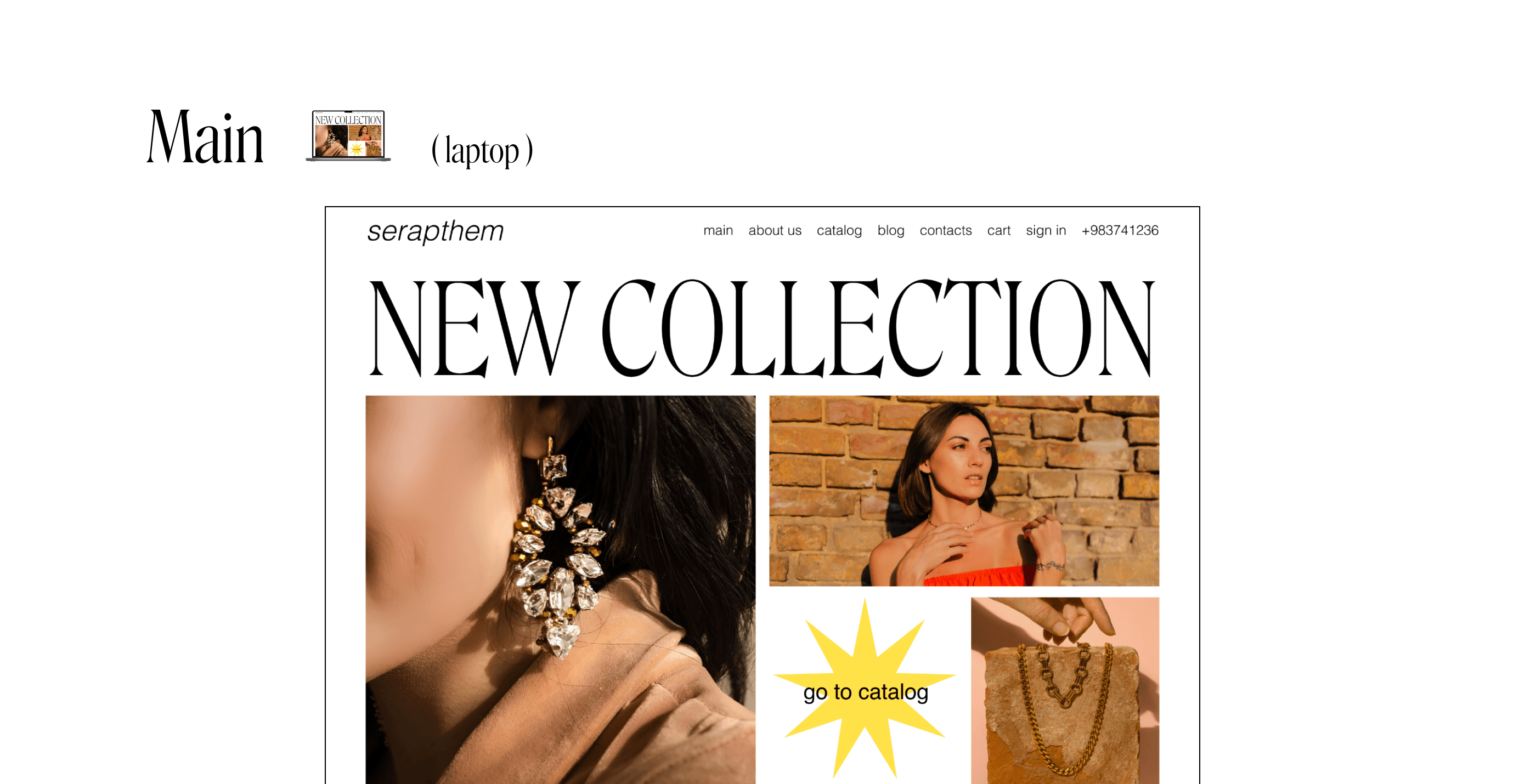Open the main nav link

[718, 231]
